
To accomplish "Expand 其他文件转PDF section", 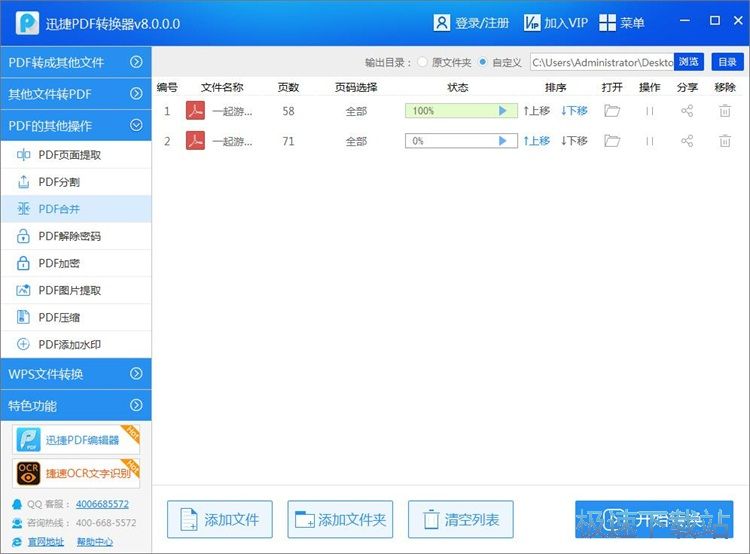I will pos(76,94).
